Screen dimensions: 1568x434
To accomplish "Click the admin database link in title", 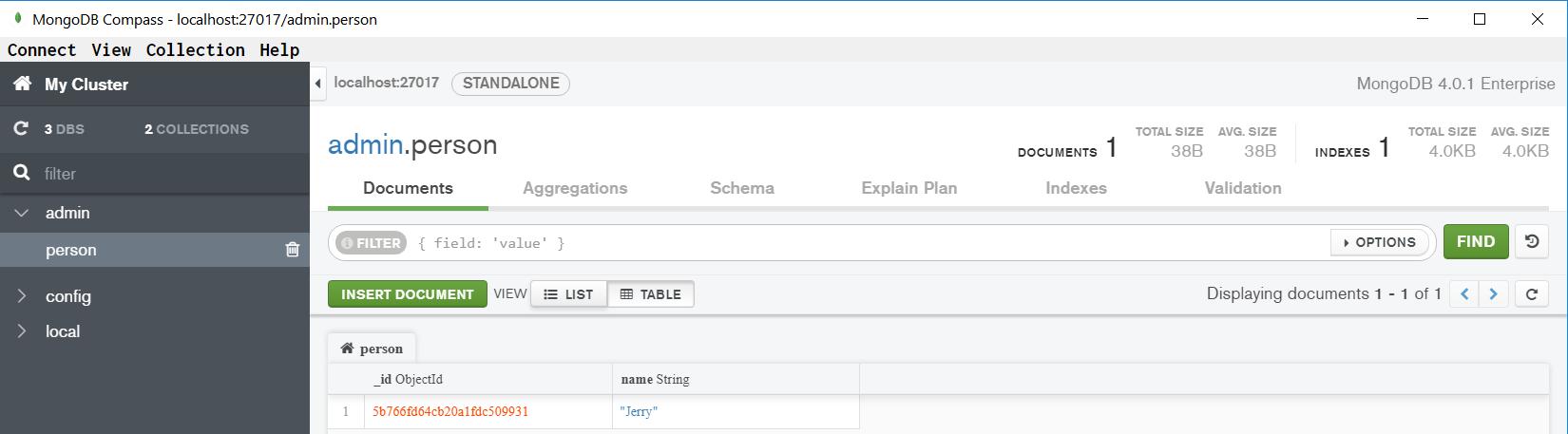I will pyautogui.click(x=365, y=145).
